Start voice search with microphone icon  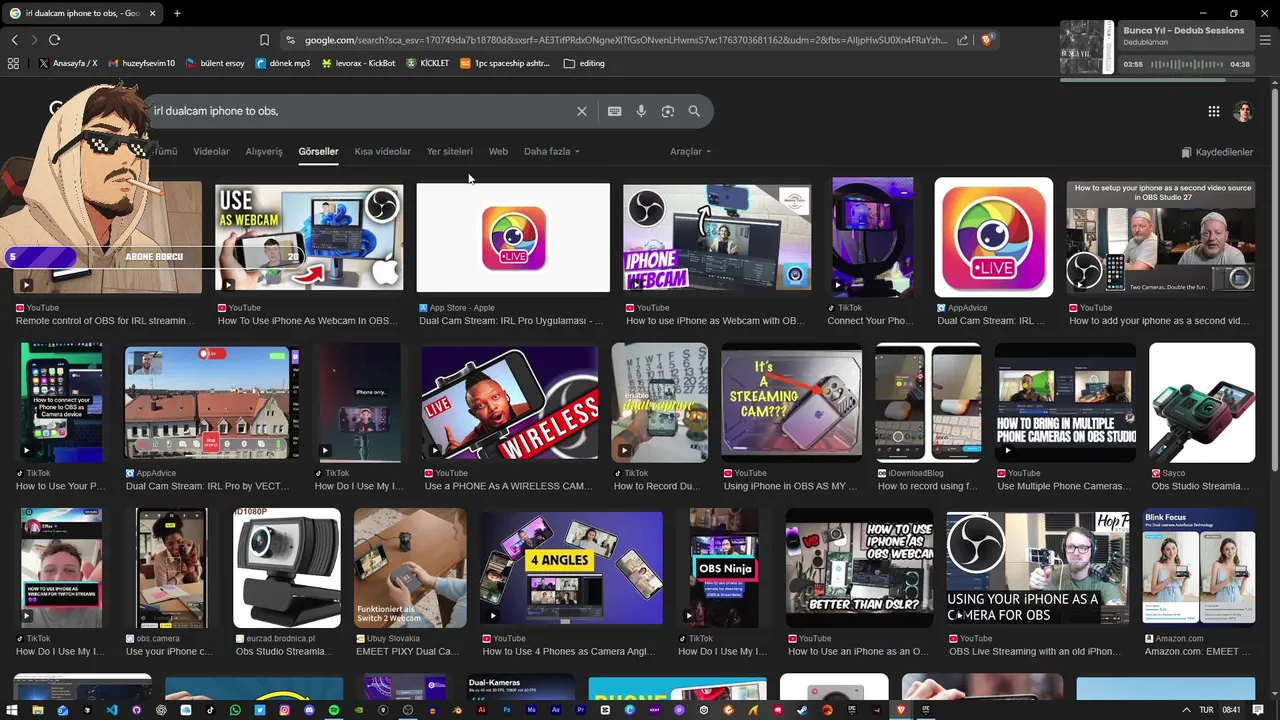point(641,111)
